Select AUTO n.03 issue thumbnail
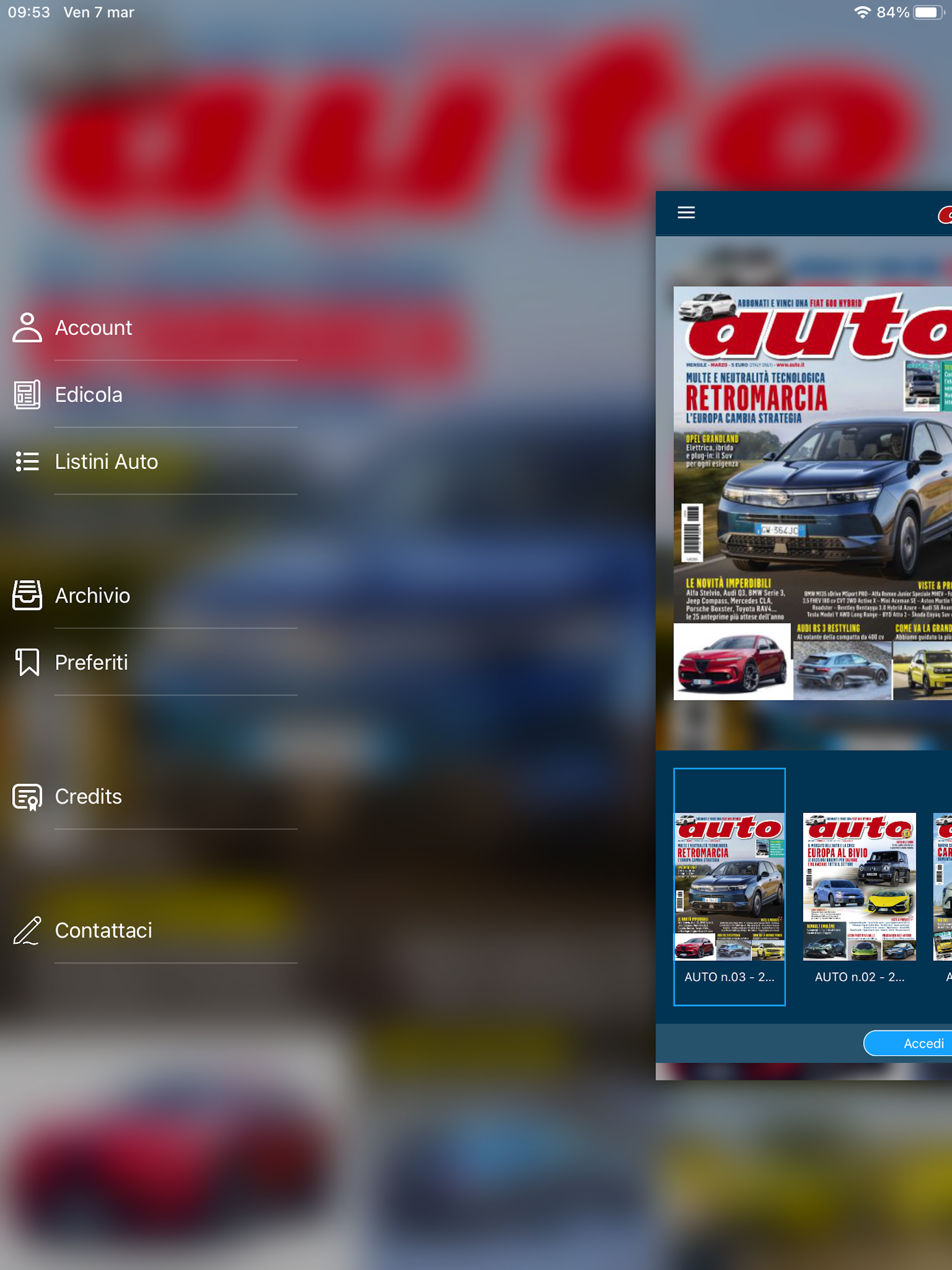Screen dimensions: 952x1270 click(x=729, y=887)
